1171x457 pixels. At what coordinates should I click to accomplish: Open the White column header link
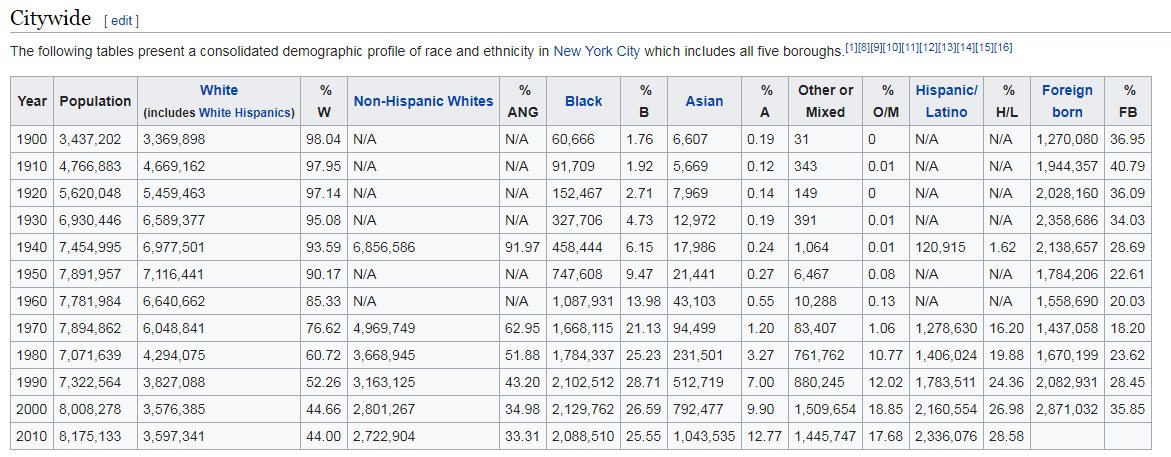[x=219, y=90]
